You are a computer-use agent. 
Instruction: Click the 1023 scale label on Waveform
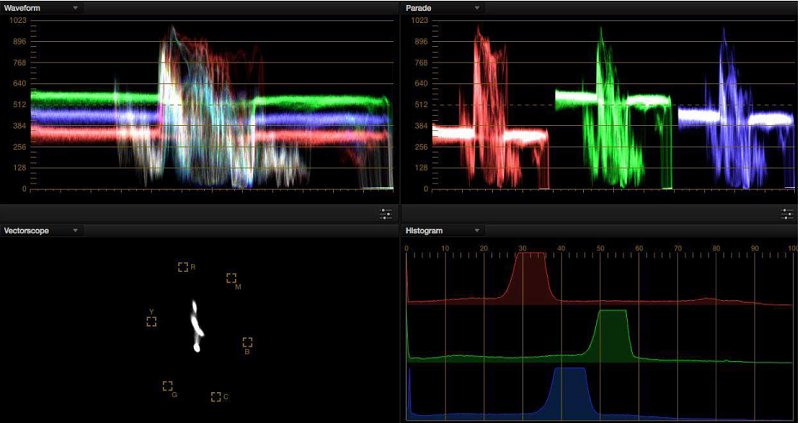pos(16,21)
